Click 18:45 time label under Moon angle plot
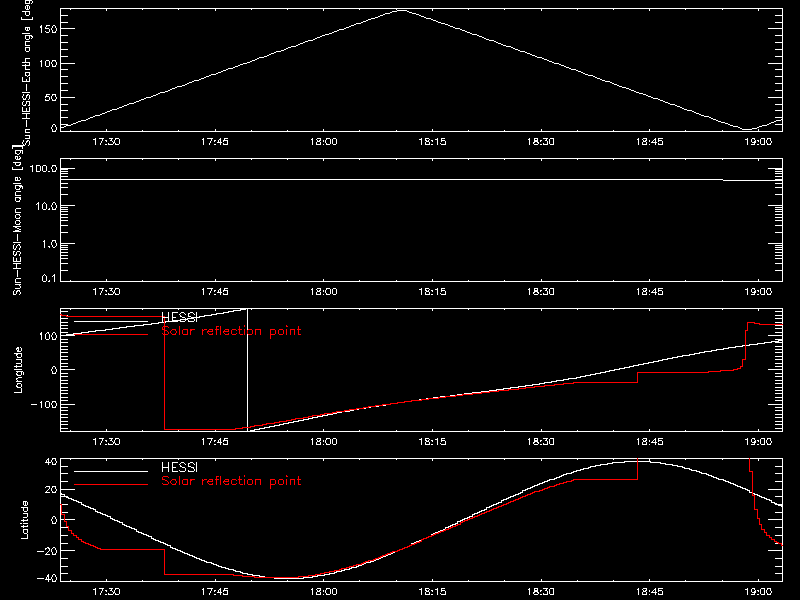 [x=649, y=292]
